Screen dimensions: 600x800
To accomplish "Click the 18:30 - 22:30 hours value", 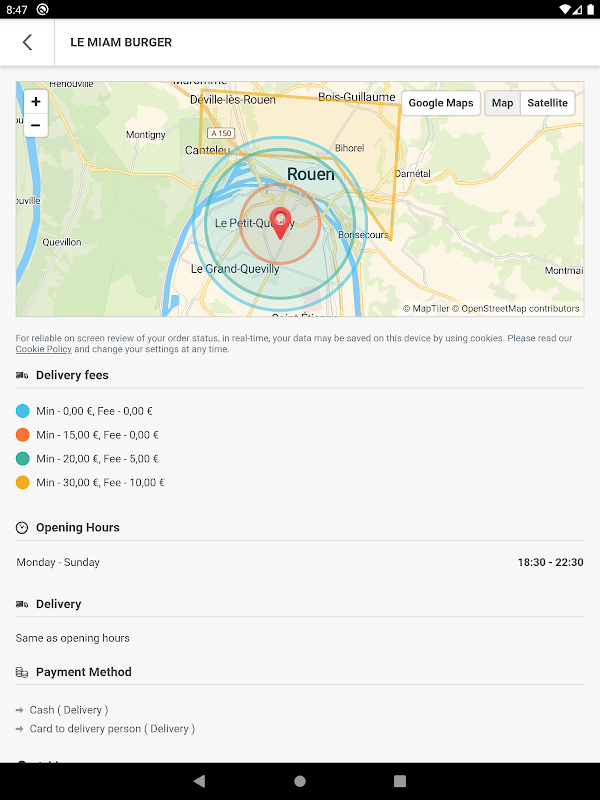I will coord(551,562).
